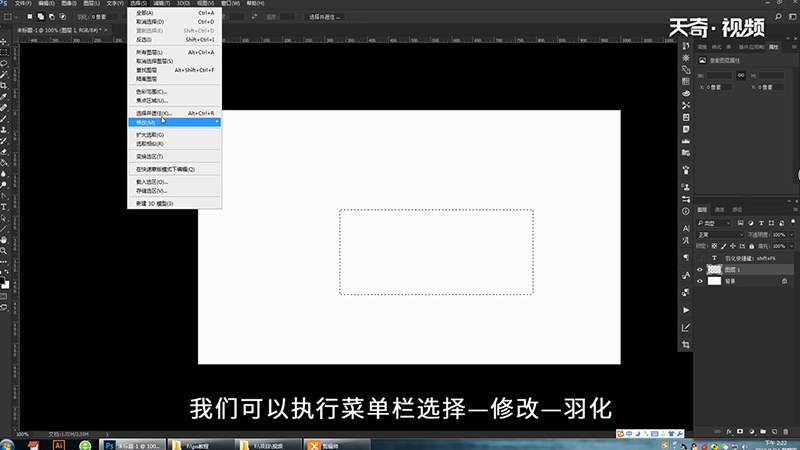
Task: Click the foreground color swatch
Action: [2, 281]
